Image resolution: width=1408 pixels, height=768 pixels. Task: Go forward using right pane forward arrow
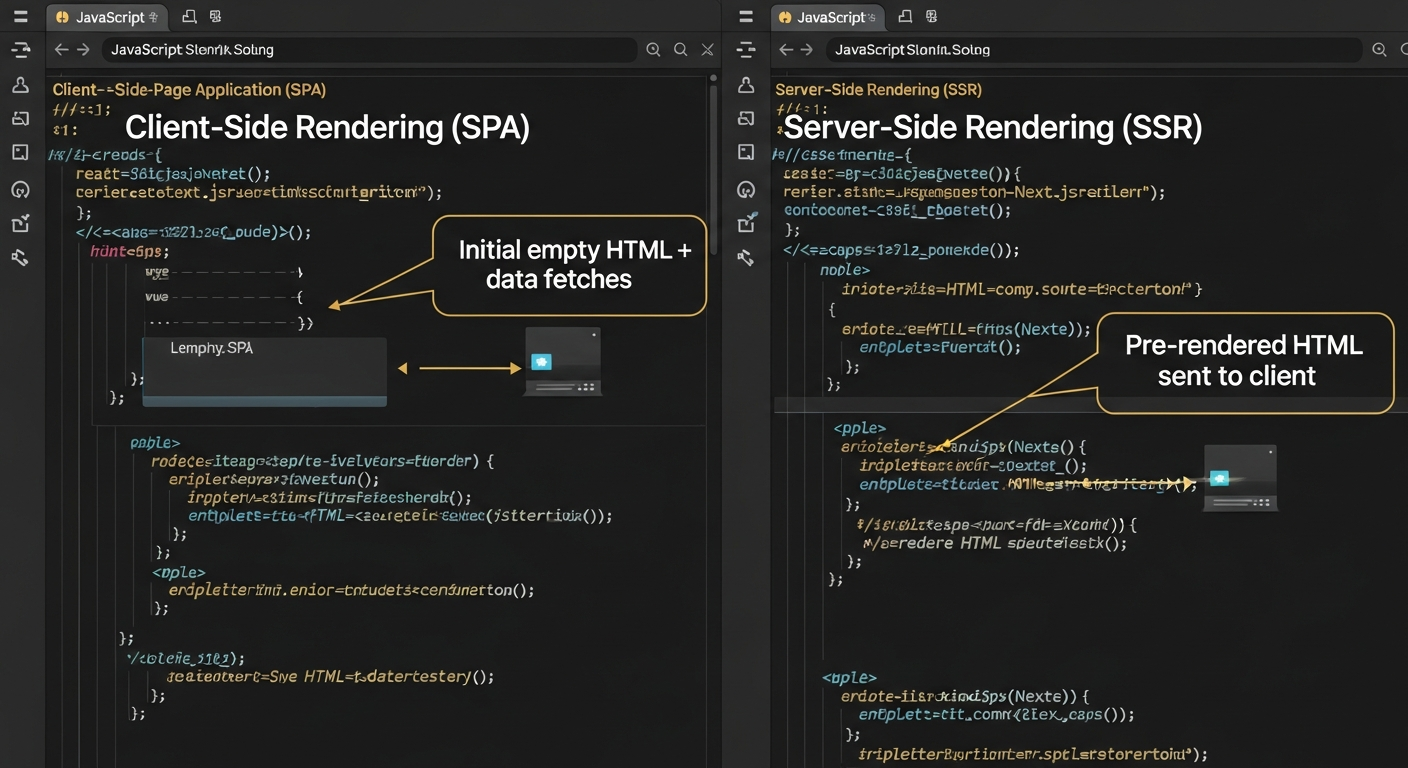808,50
